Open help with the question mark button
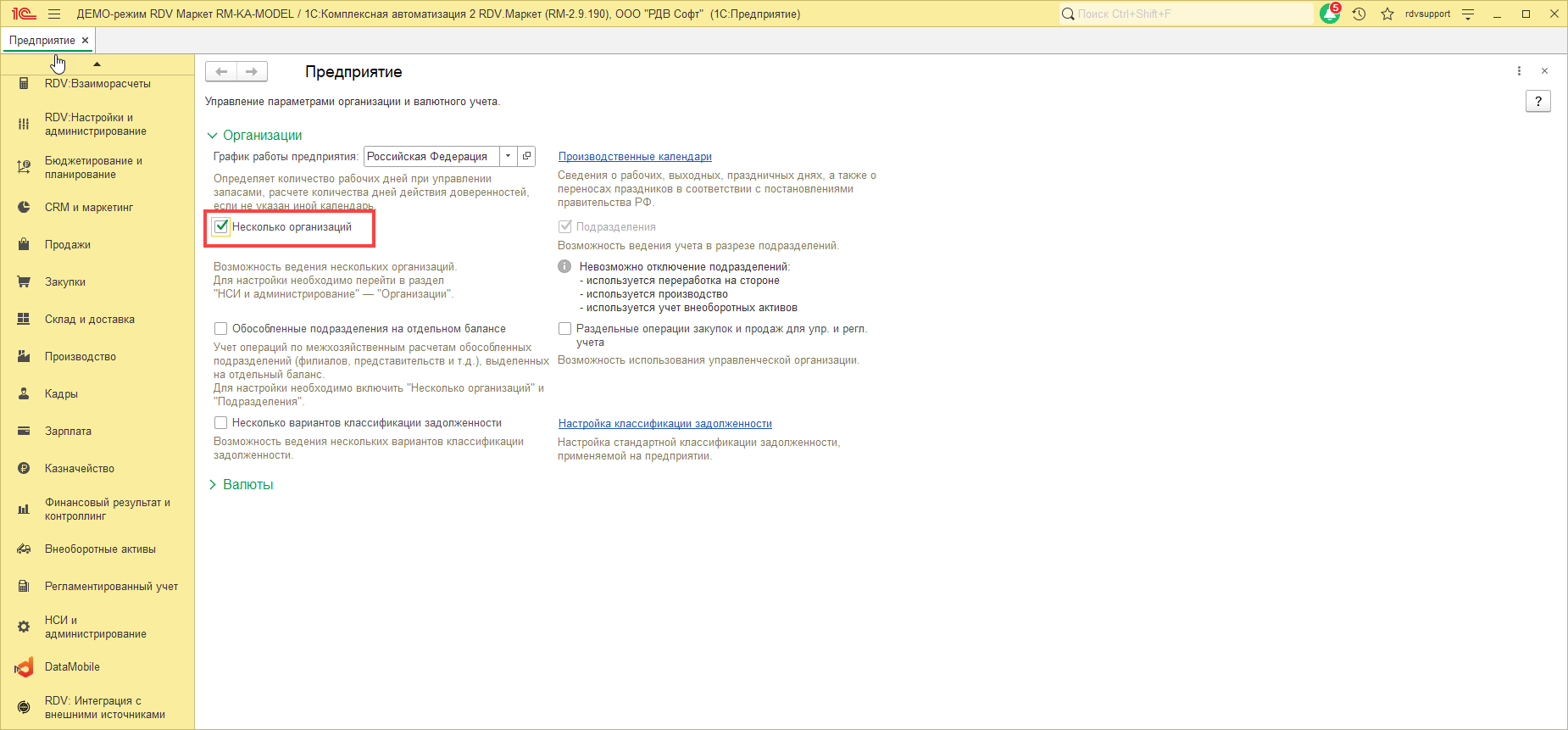1568x730 pixels. pyautogui.click(x=1538, y=102)
